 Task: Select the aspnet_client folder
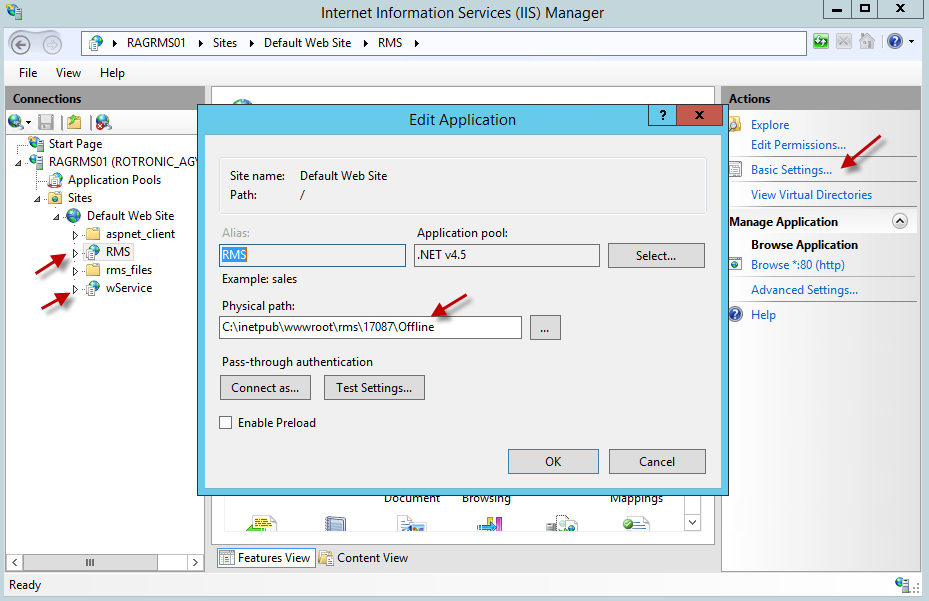click(140, 234)
